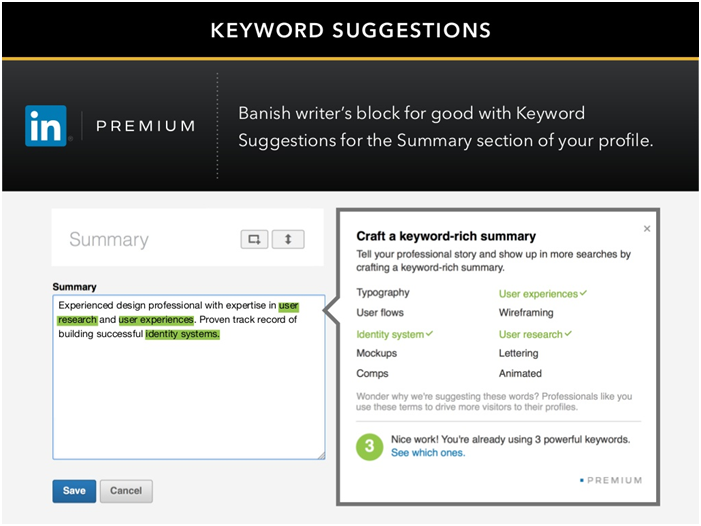Deselect the checked User research keyword
This screenshot has height=526, width=701.
pyautogui.click(x=535, y=334)
